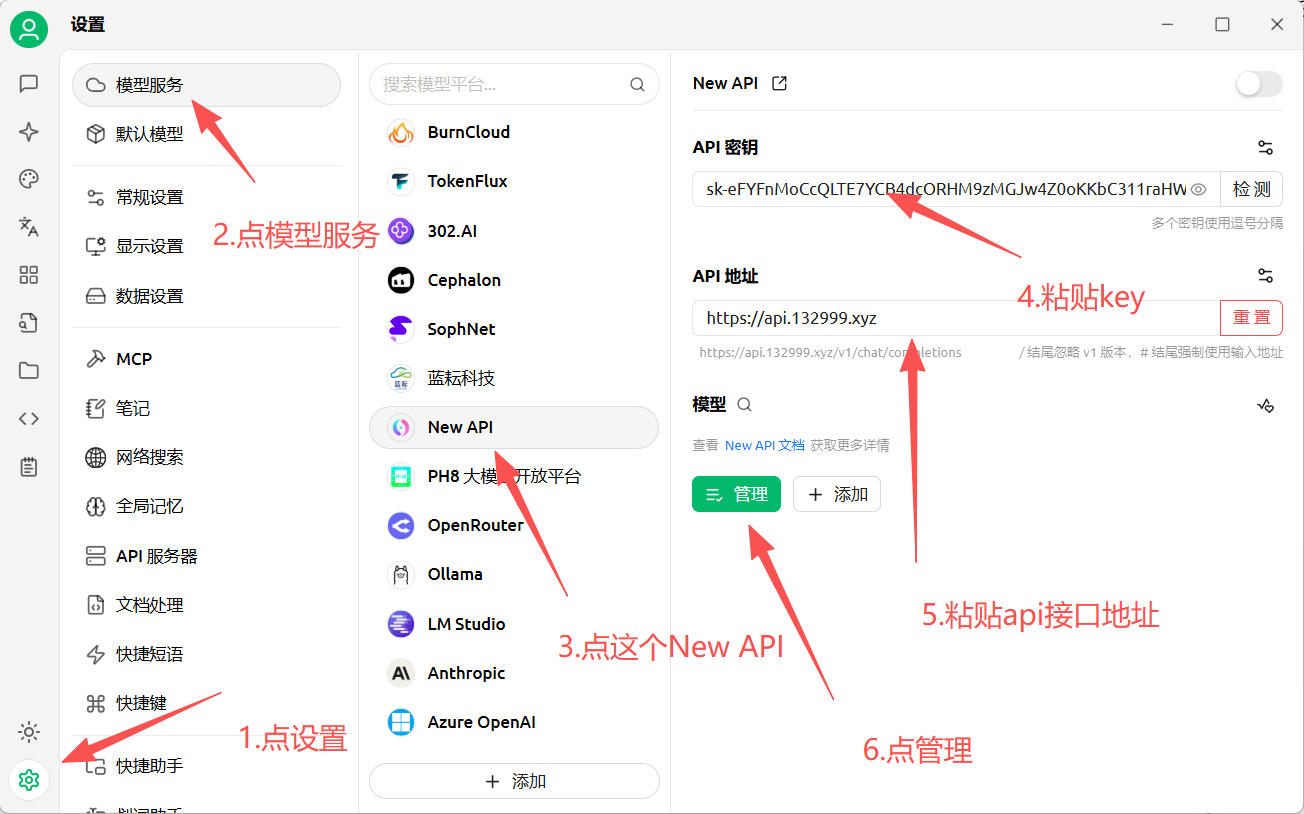Open New API external link icon
The width and height of the screenshot is (1304, 814).
780,84
